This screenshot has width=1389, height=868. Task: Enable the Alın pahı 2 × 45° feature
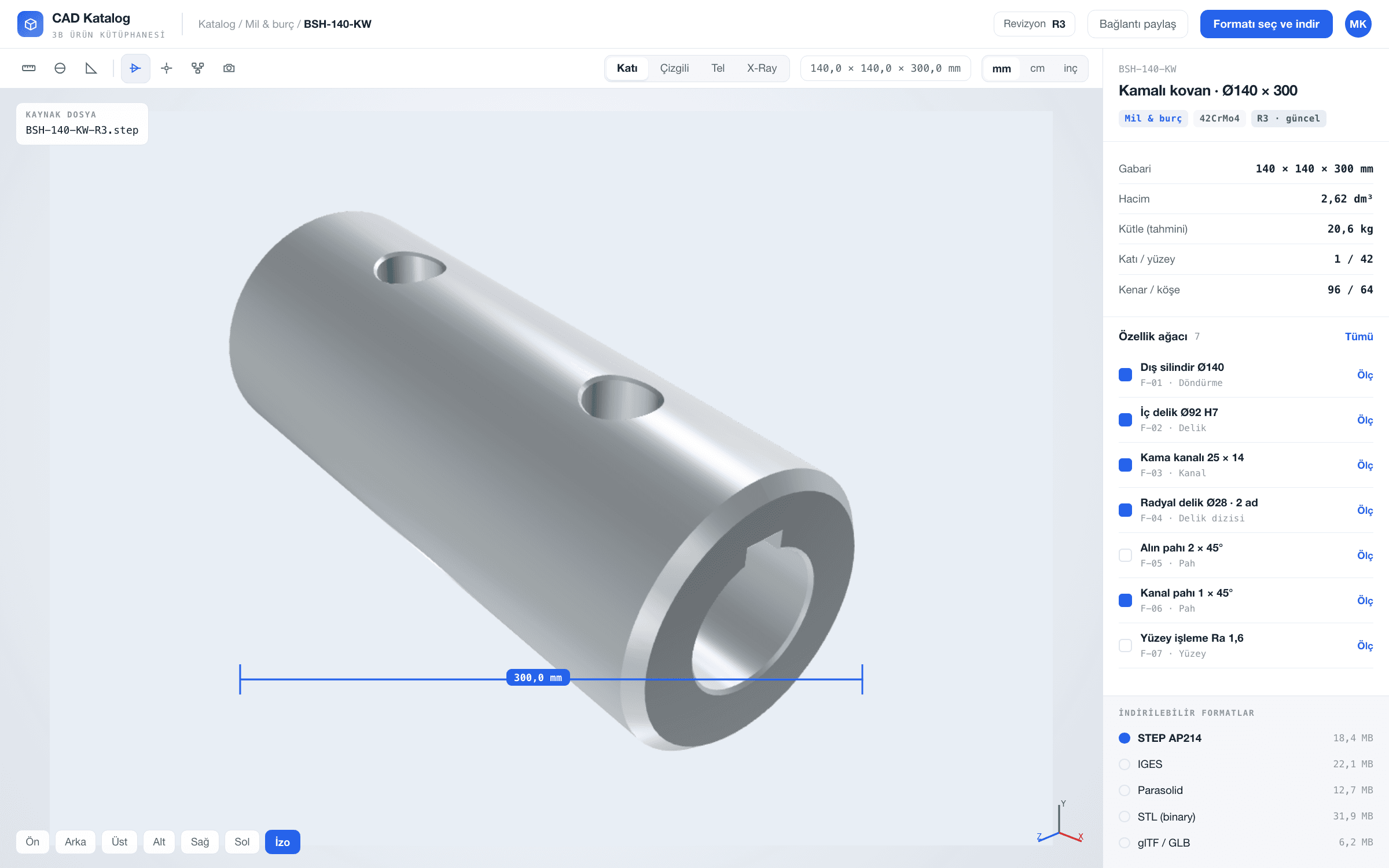click(1125, 555)
